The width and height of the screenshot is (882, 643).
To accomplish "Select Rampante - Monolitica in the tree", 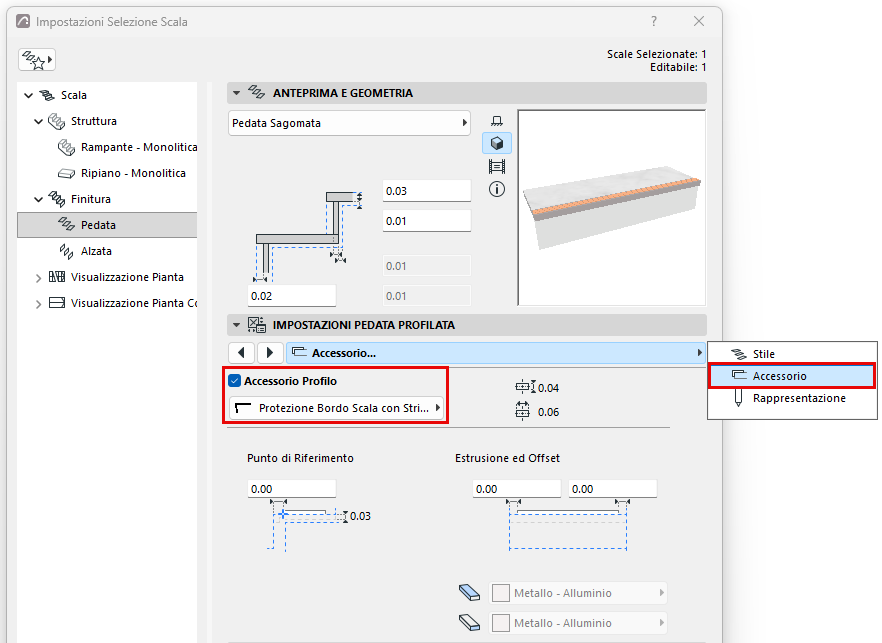I will point(127,147).
